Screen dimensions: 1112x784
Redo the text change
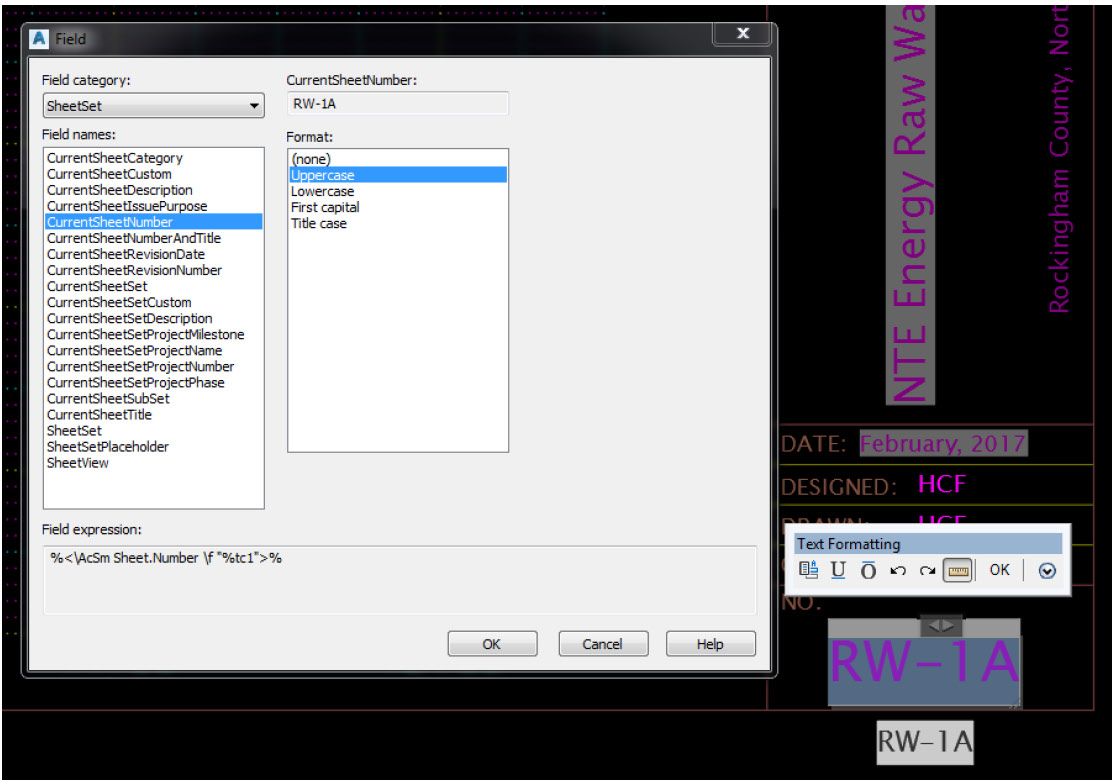click(927, 571)
